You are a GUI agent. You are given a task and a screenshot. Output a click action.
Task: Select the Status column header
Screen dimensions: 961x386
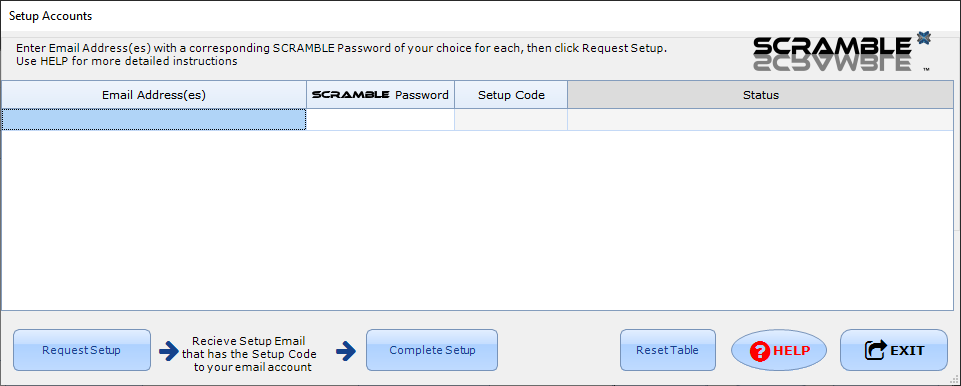coord(761,95)
